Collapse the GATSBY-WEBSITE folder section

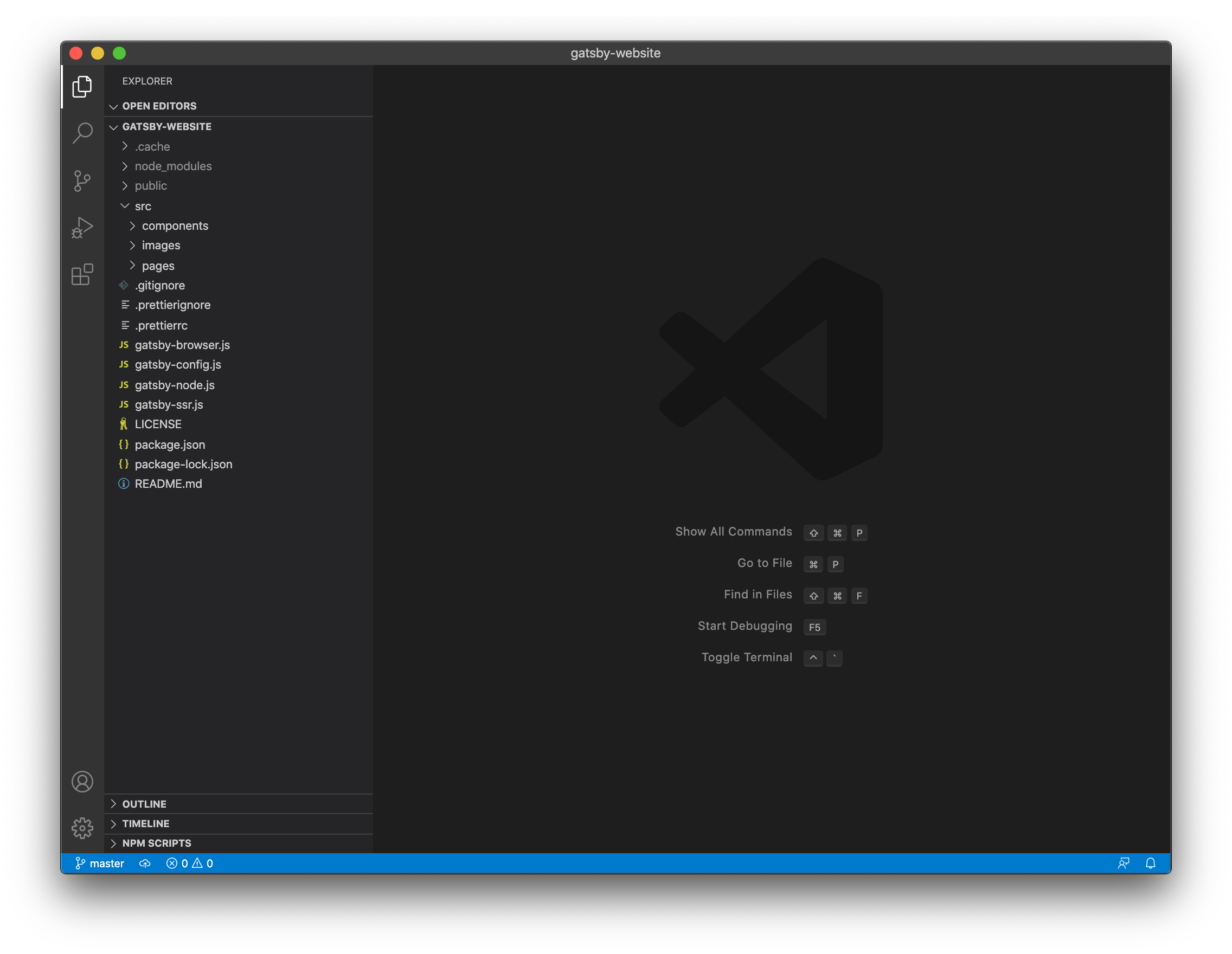[239, 127]
